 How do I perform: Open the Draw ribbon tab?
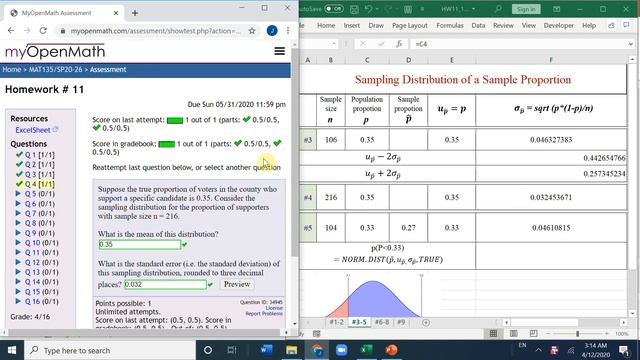(x=376, y=25)
